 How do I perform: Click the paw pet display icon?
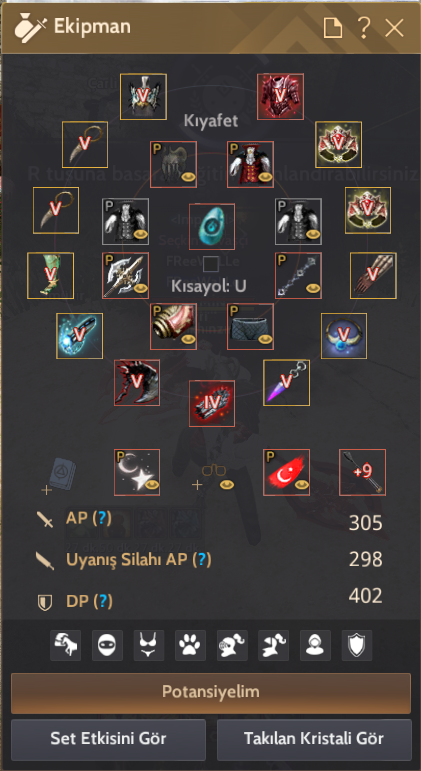pyautogui.click(x=190, y=646)
